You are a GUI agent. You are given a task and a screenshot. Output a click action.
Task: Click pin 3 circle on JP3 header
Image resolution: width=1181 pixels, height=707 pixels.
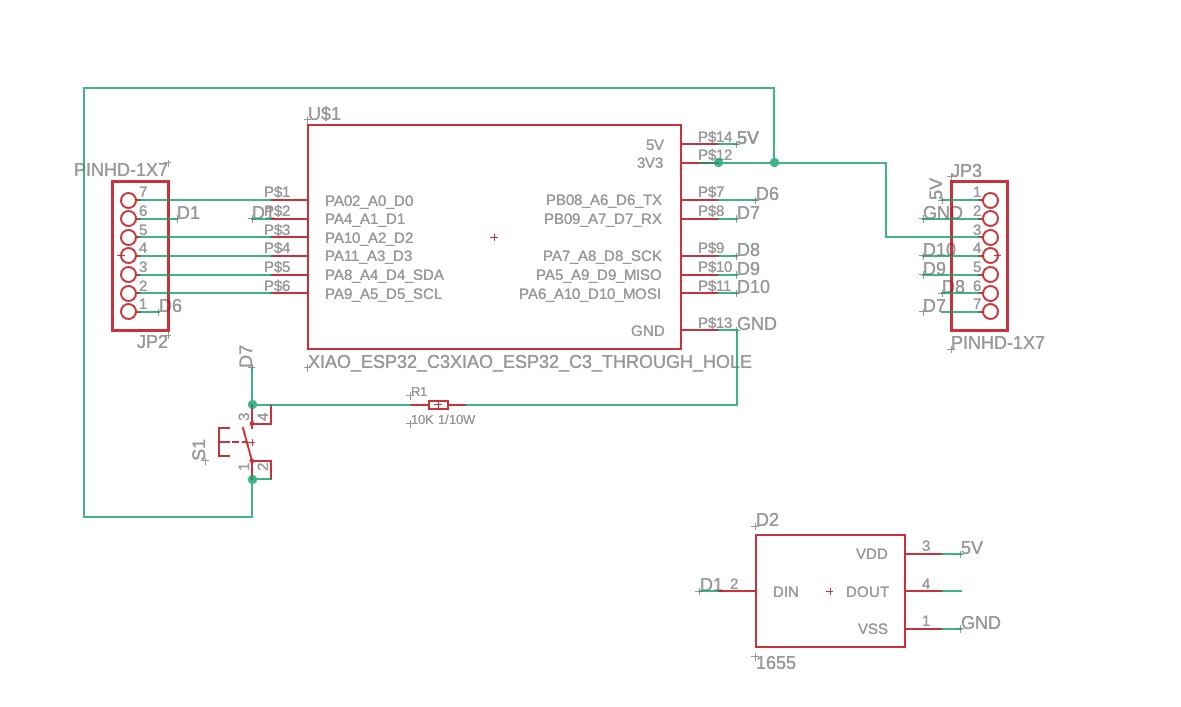[x=990, y=237]
